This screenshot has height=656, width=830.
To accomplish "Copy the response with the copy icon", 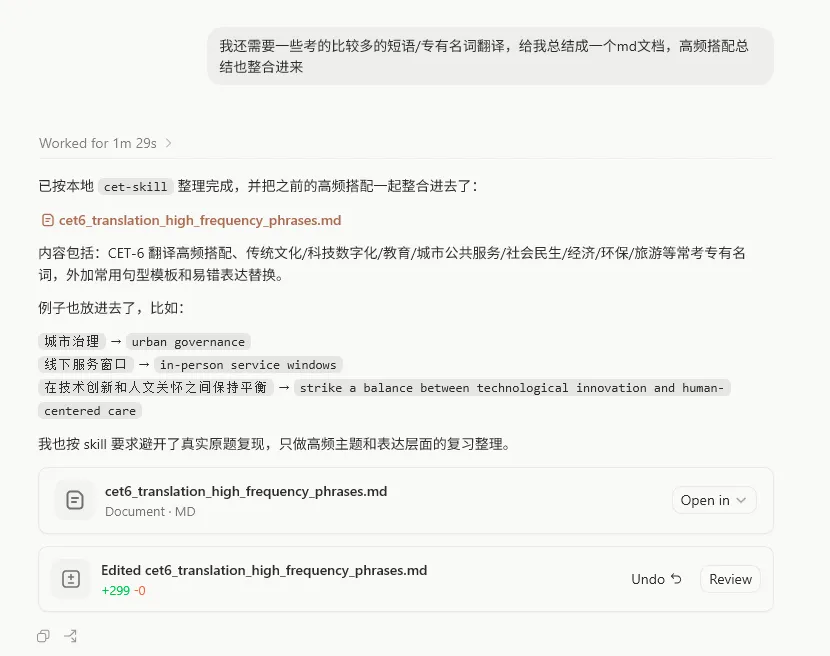I will tap(43, 636).
